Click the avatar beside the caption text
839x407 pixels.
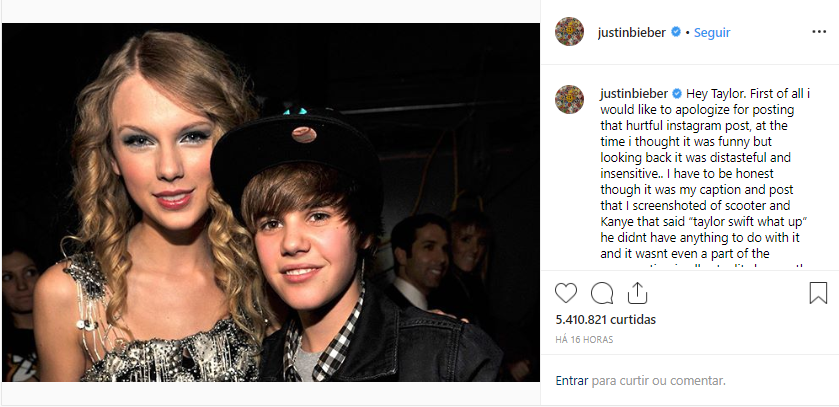click(x=569, y=99)
